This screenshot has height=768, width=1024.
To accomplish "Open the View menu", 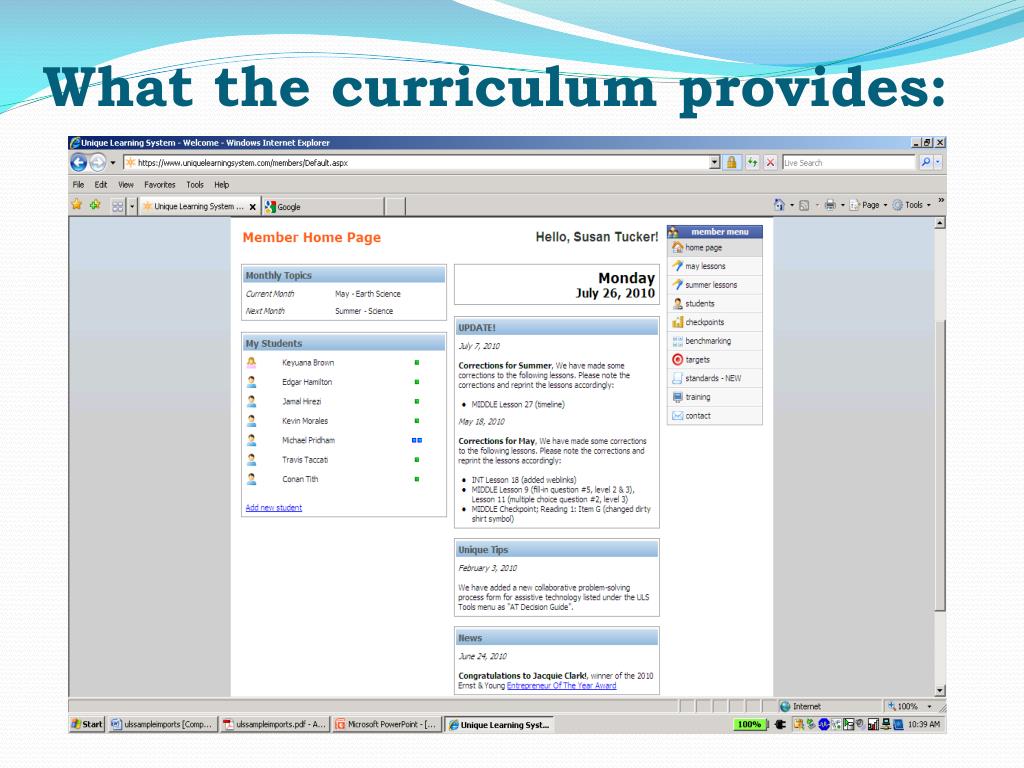I will (126, 185).
